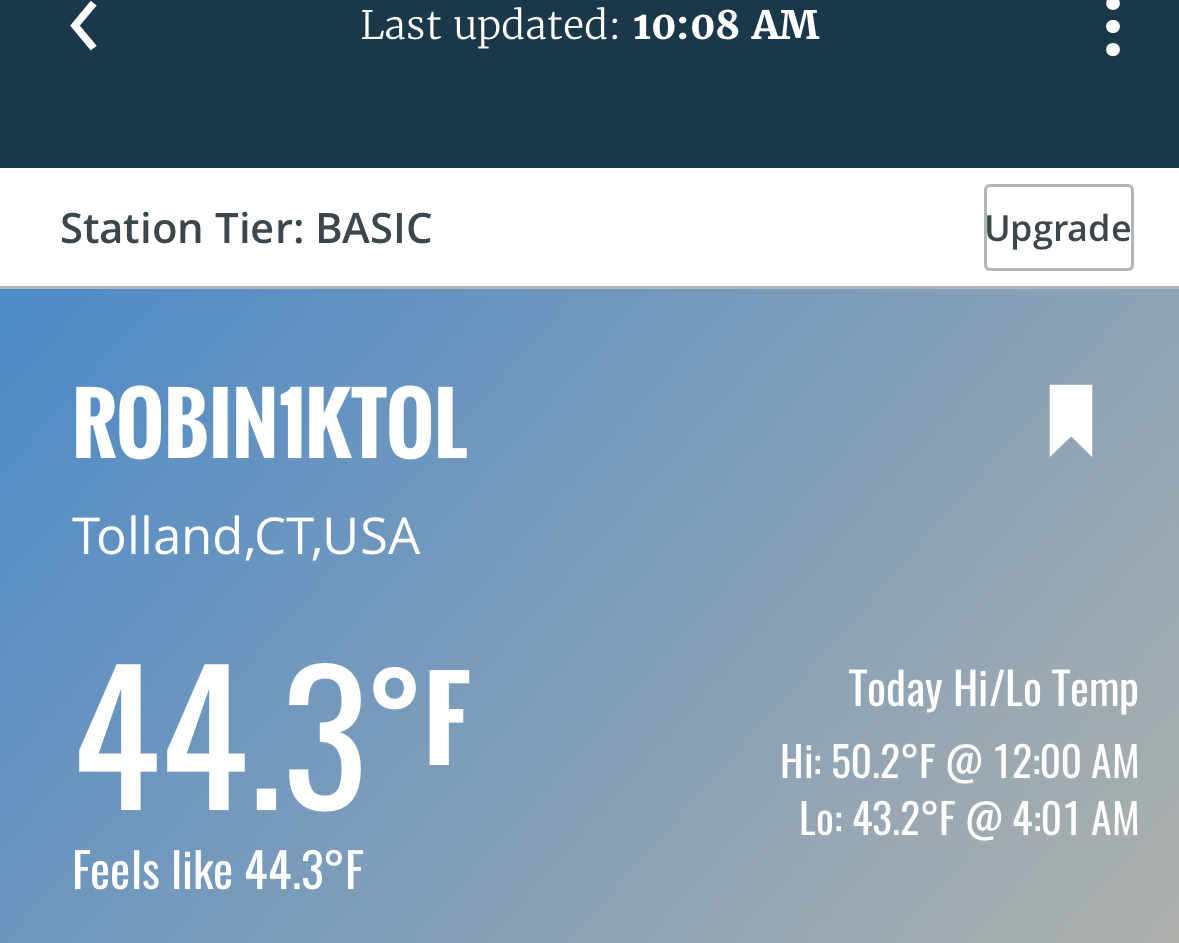Viewport: 1179px width, 943px height.
Task: Tap the Upgrade button
Action: [1059, 227]
